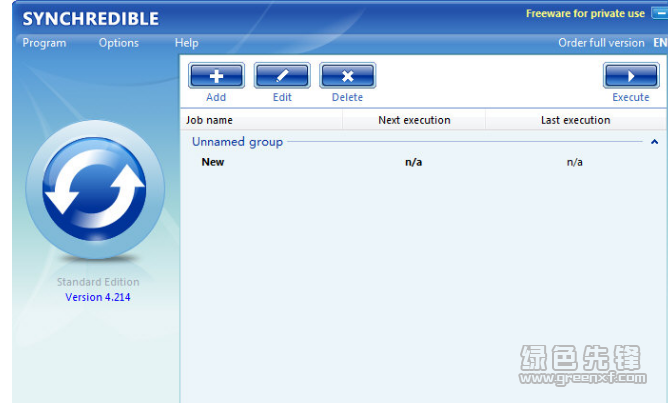Click the Execute label text
This screenshot has height=403, width=668.
(x=631, y=97)
